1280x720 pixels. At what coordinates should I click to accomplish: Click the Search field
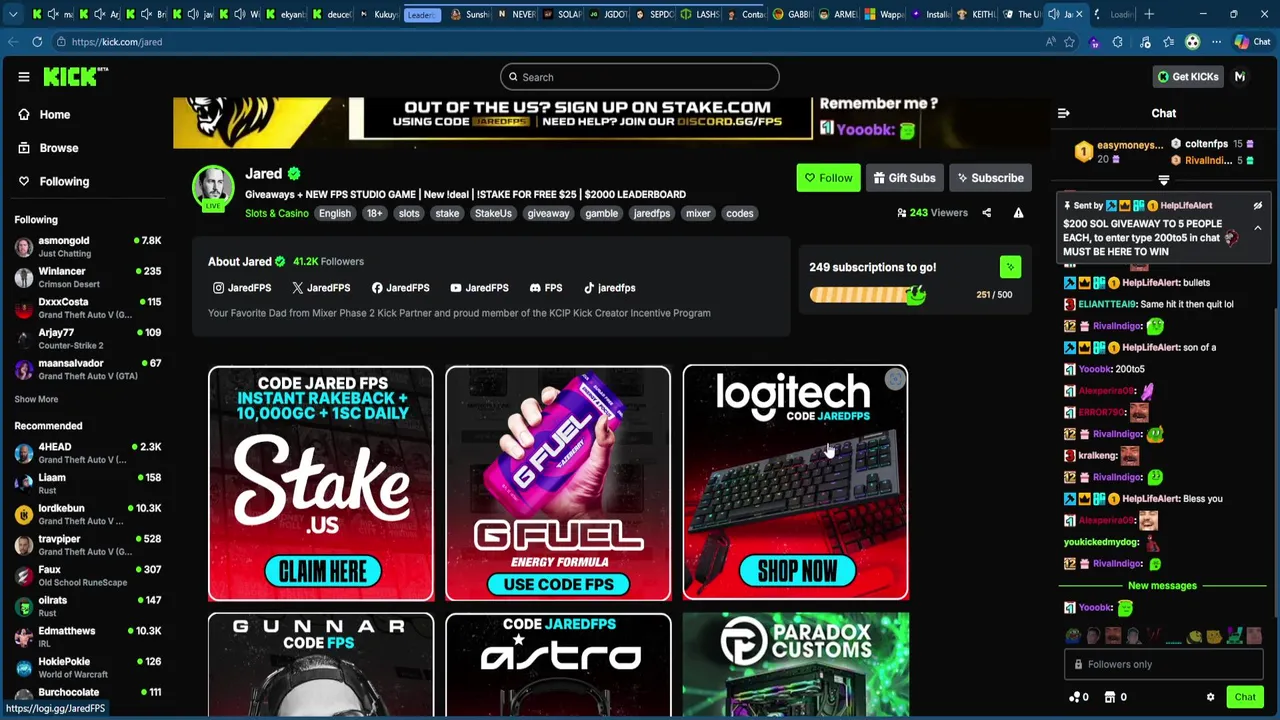click(x=640, y=77)
